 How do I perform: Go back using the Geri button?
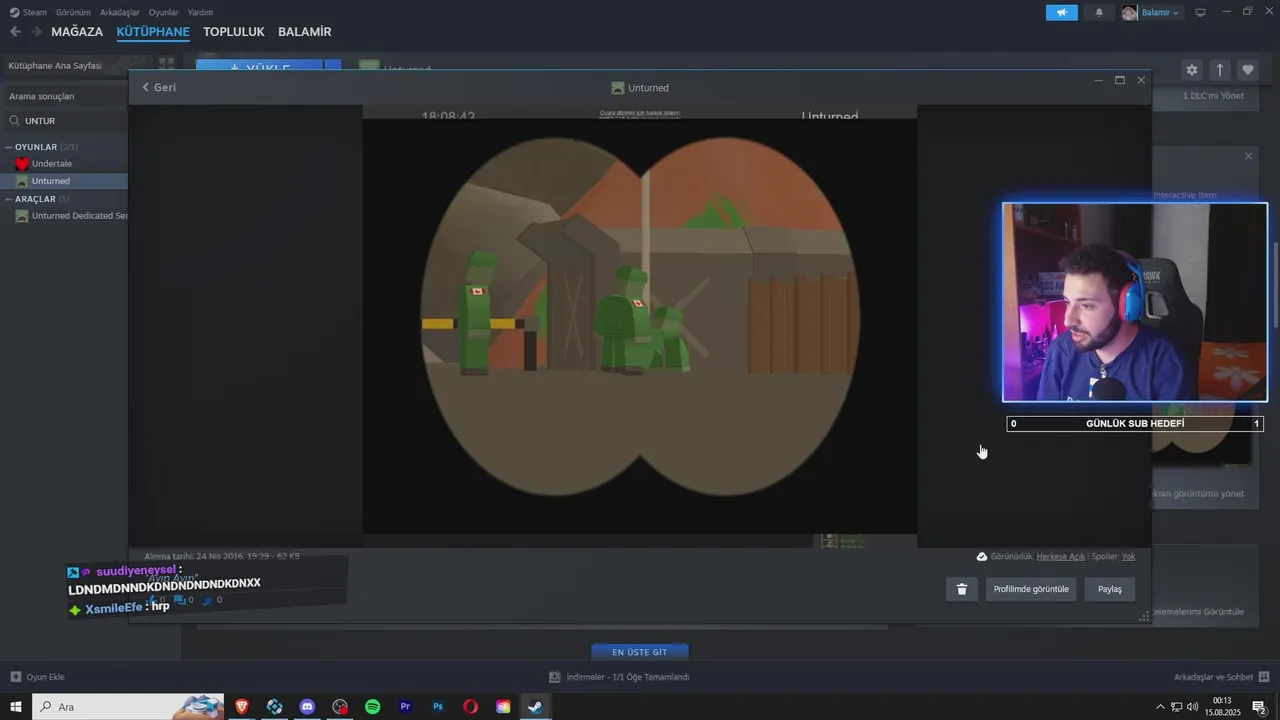[159, 87]
